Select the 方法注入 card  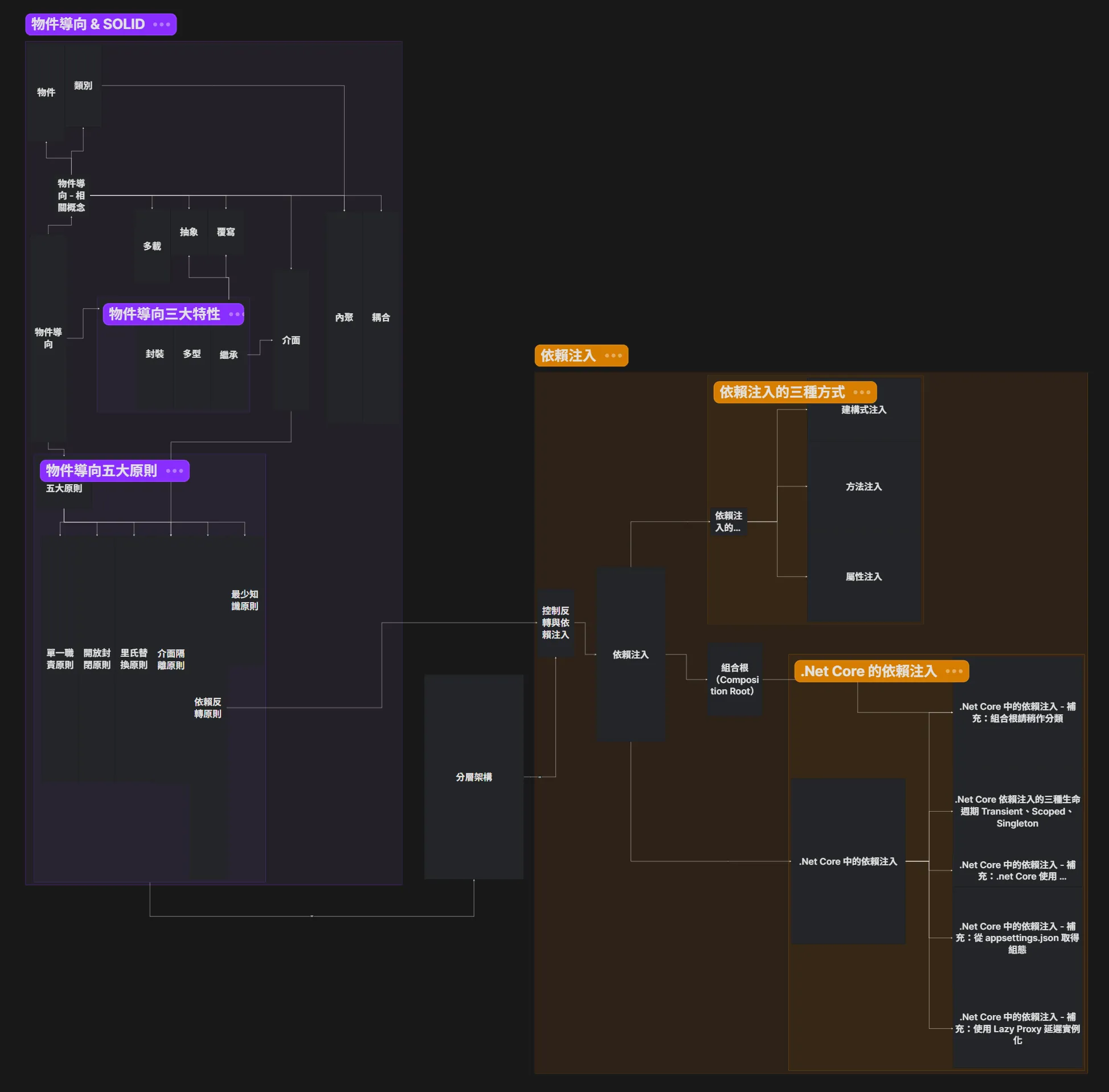(x=864, y=486)
